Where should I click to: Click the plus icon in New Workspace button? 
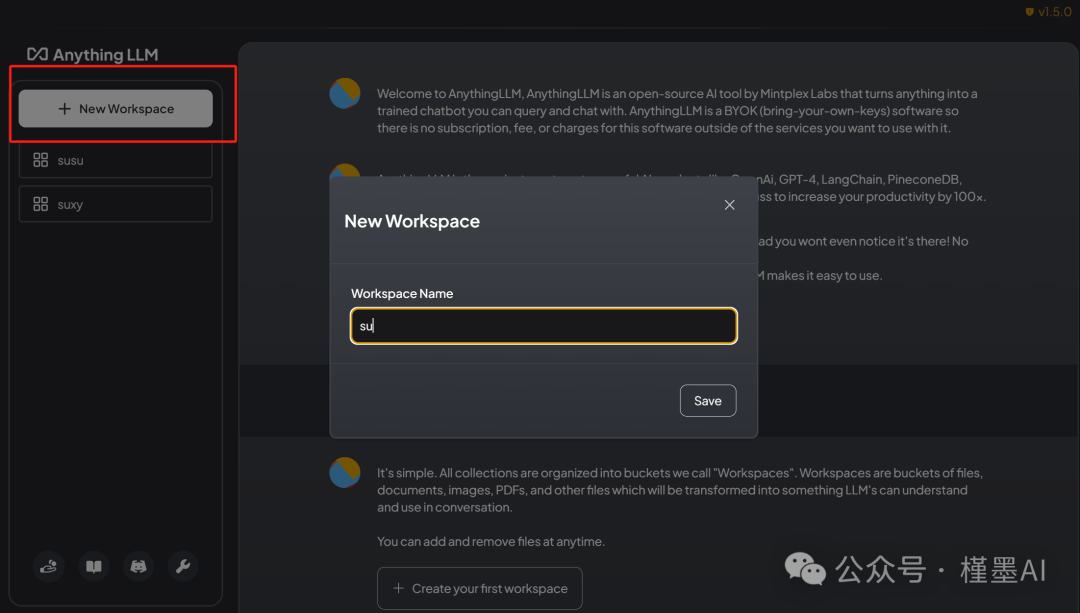click(65, 109)
